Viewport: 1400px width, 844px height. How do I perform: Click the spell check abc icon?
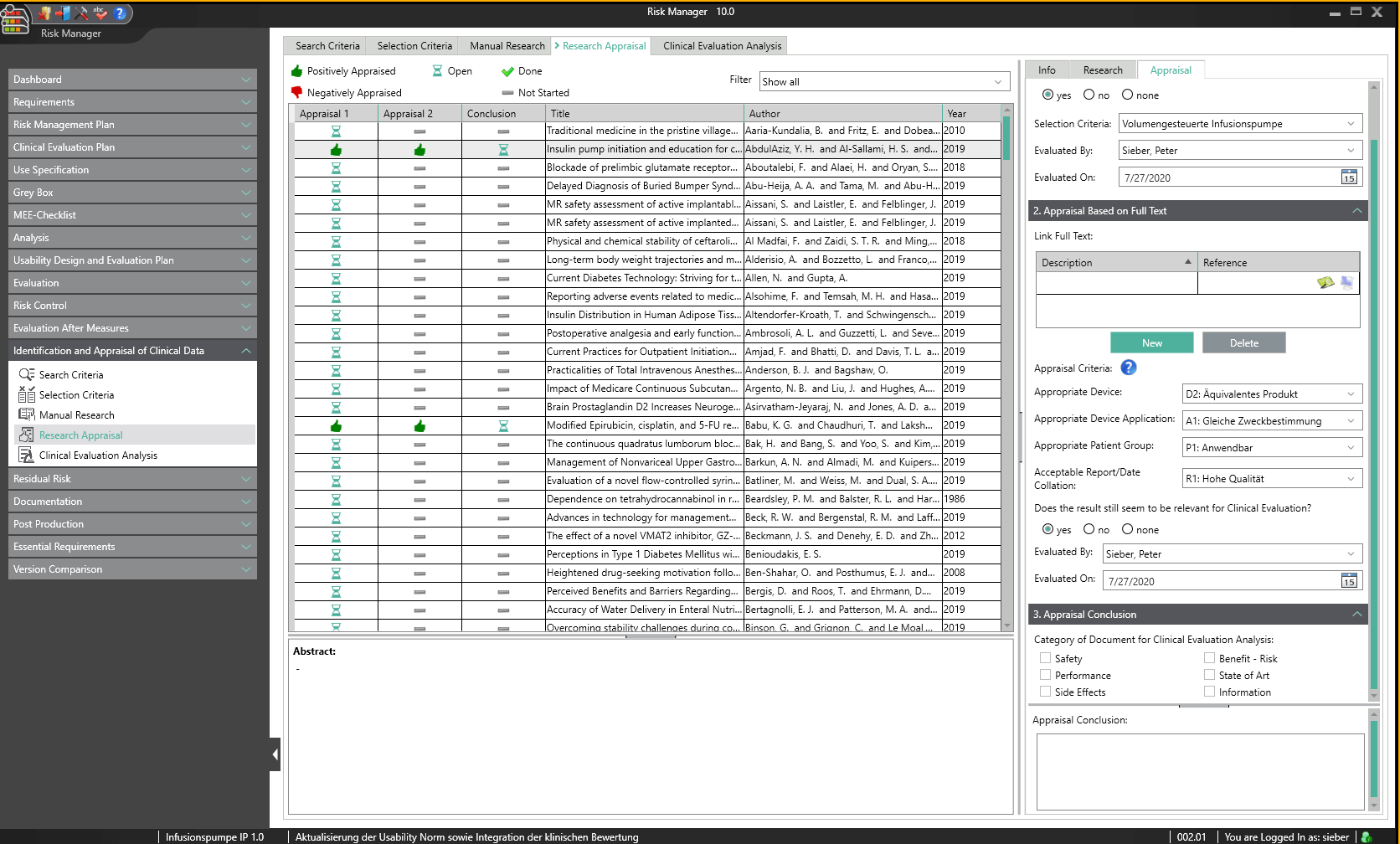pyautogui.click(x=100, y=13)
